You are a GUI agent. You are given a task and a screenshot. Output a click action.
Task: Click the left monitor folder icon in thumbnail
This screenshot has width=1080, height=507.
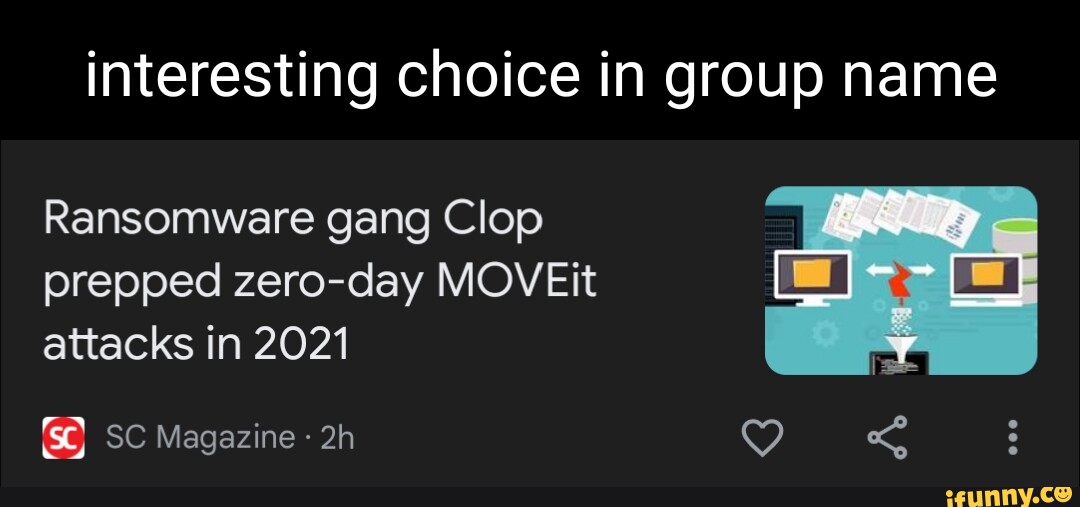(x=808, y=273)
